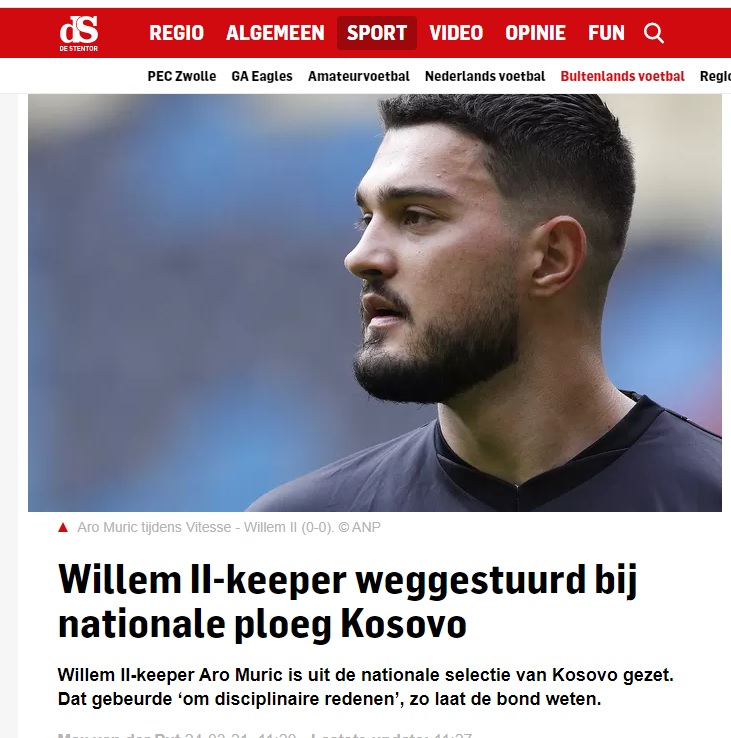Click the red triangle caption marker
The image size is (731, 738).
[63, 527]
